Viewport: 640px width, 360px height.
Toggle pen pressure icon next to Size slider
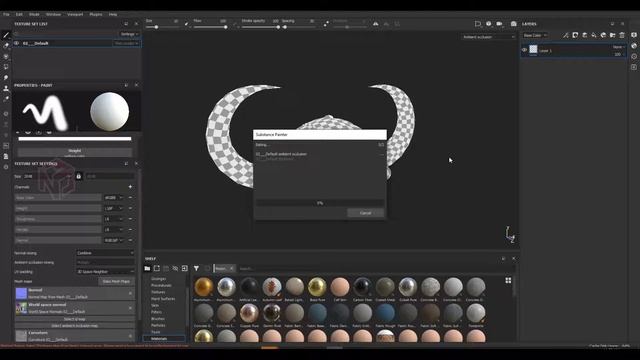[x=187, y=24]
